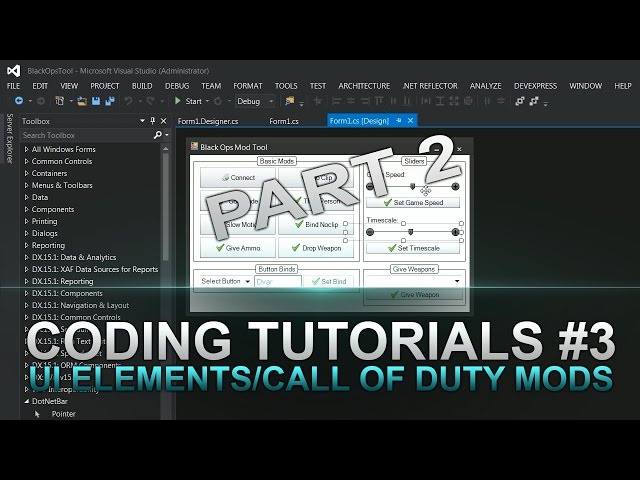Click the Align Middles icon
Image resolution: width=640 pixels, height=480 pixels.
[393, 101]
